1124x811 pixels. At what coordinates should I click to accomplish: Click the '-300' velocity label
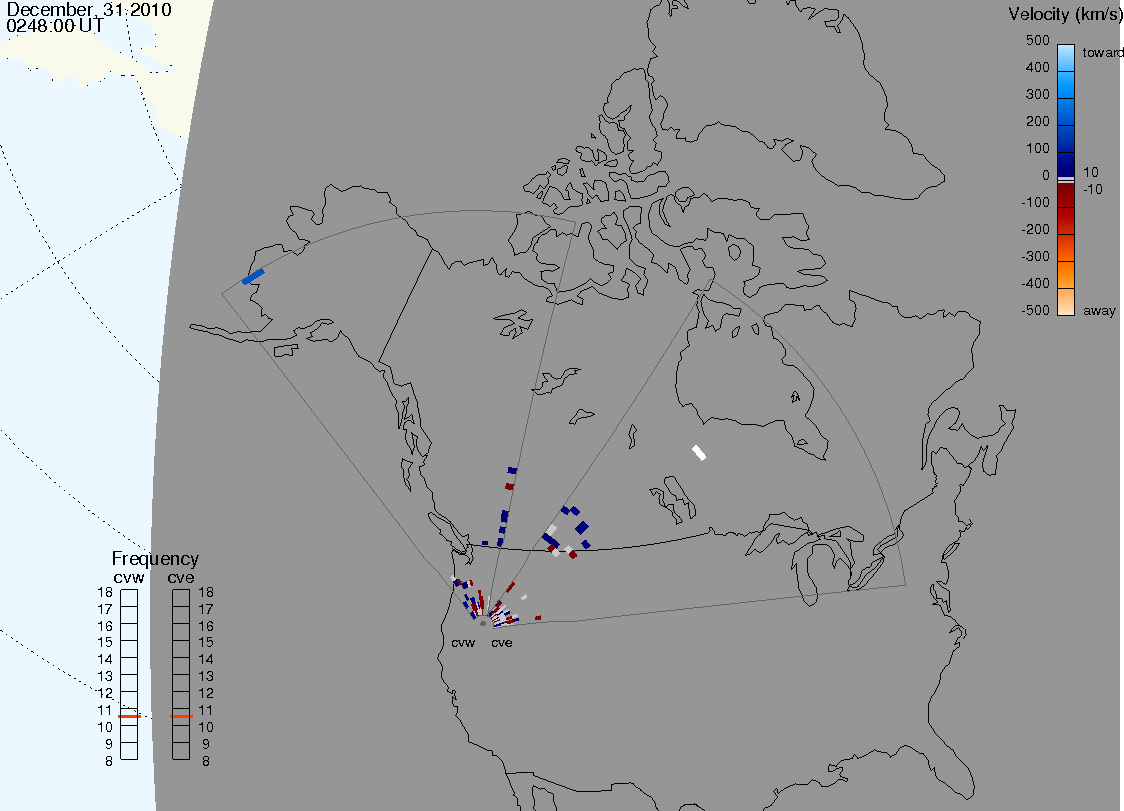(1035, 257)
